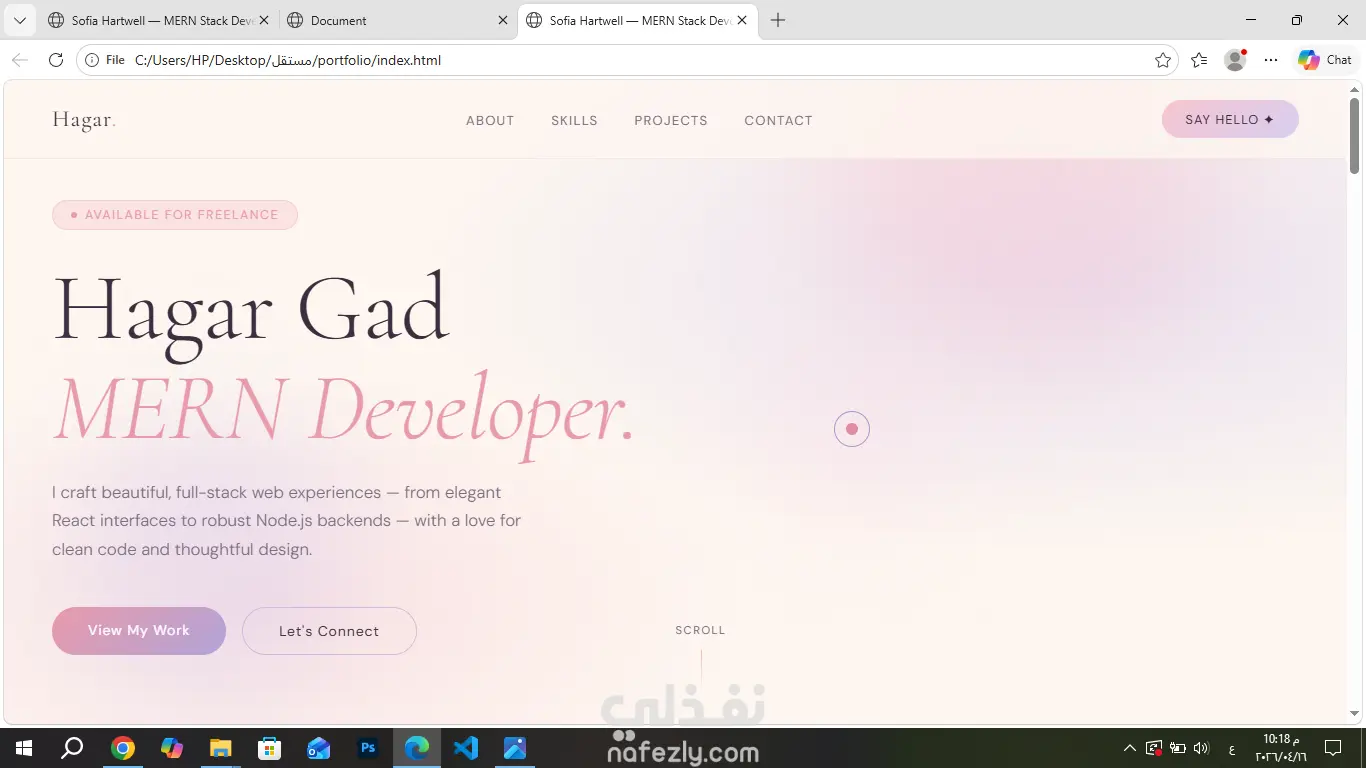Add this page to favorites with star
Viewport: 1366px width, 768px height.
1163,60
